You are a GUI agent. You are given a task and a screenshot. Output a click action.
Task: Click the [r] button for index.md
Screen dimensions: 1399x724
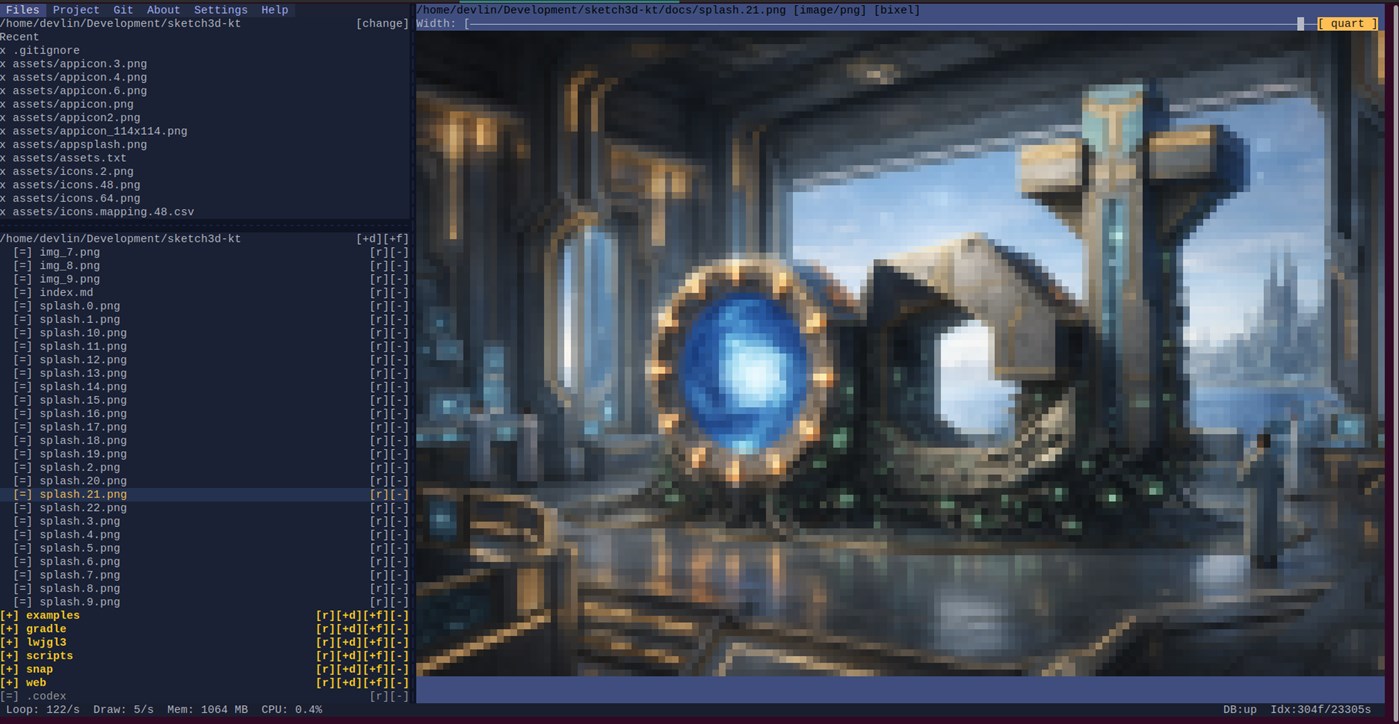(x=379, y=293)
